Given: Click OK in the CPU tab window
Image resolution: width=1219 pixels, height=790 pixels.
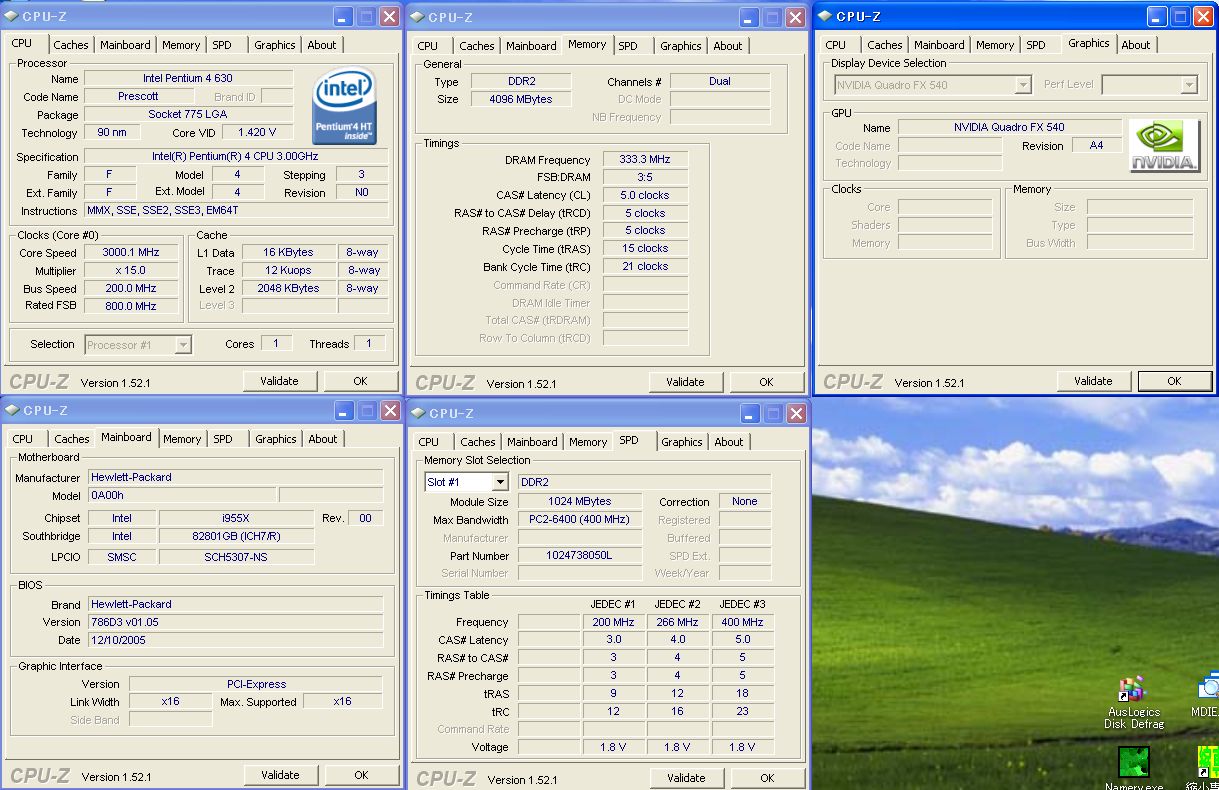Looking at the screenshot, I should [361, 381].
